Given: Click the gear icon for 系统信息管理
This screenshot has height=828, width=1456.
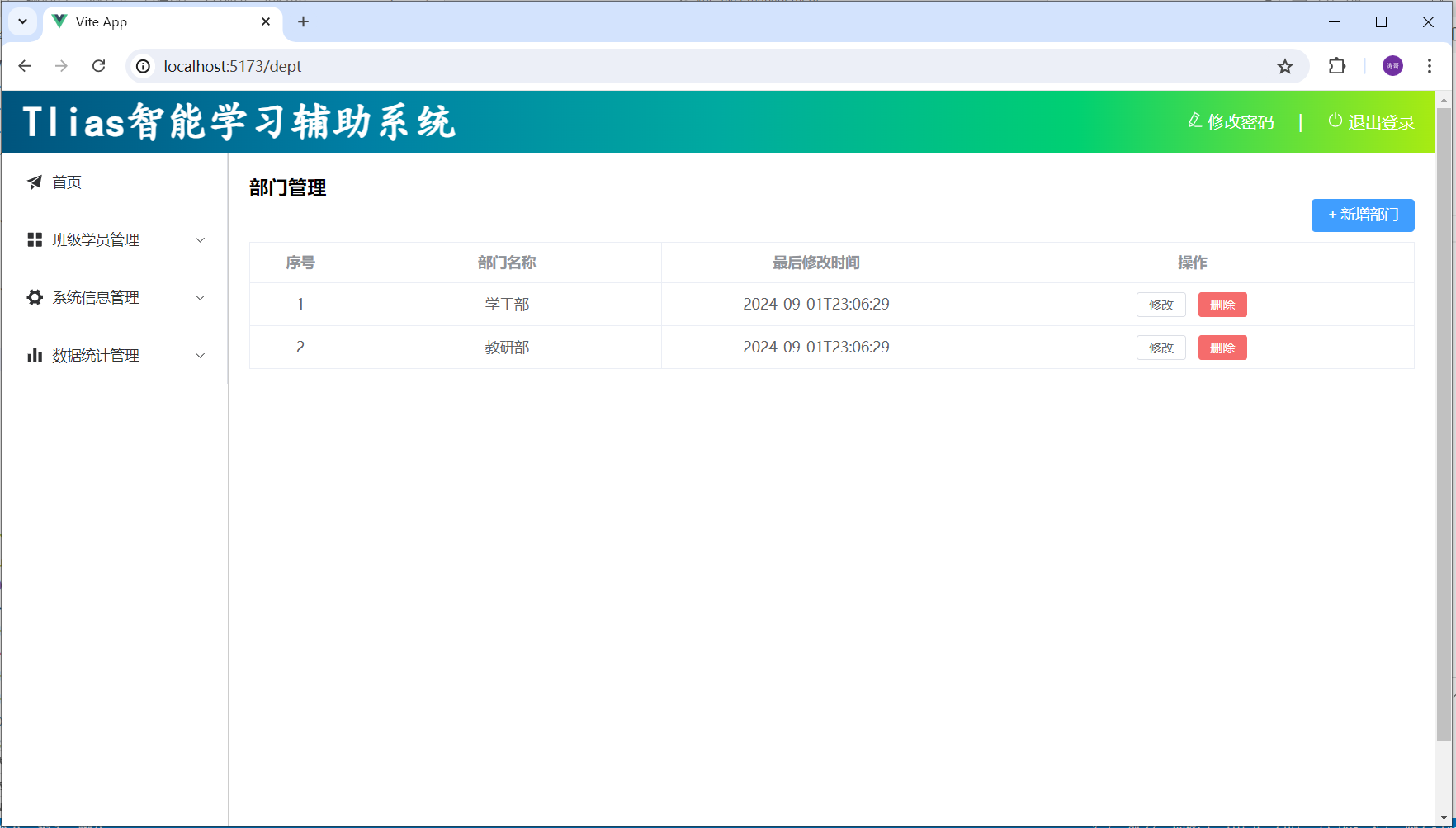Looking at the screenshot, I should (x=35, y=298).
